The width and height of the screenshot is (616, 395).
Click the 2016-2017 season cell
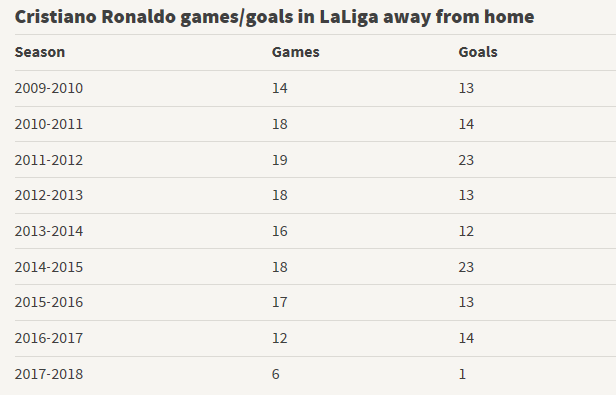pos(49,338)
